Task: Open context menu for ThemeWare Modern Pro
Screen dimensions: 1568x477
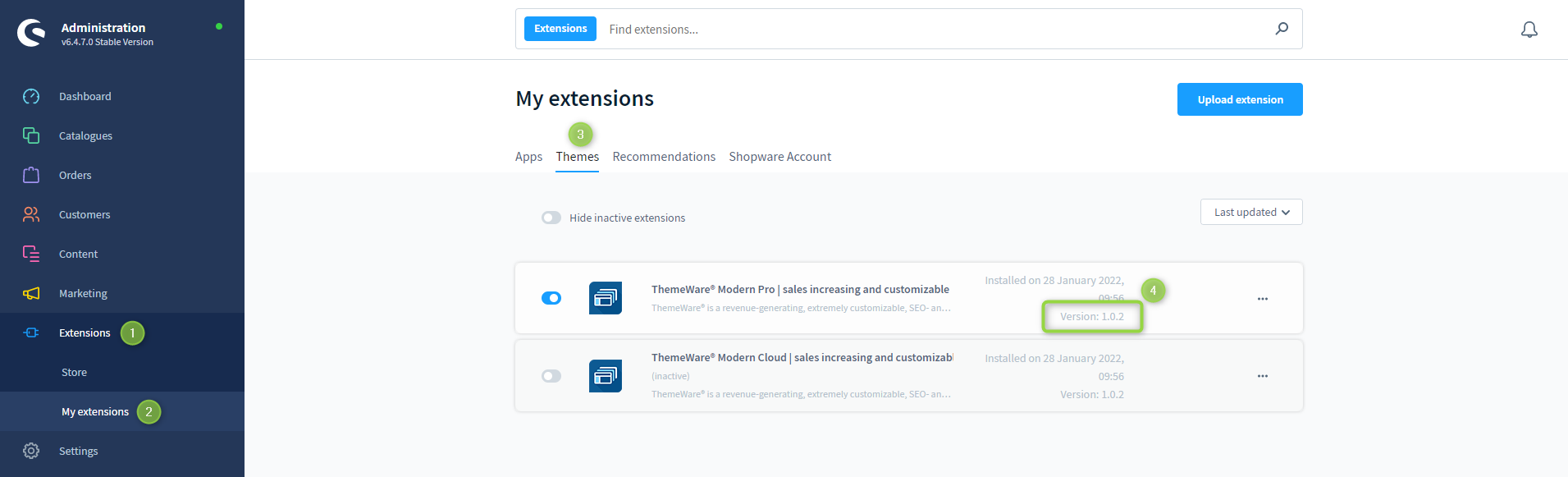Action: [x=1263, y=299]
